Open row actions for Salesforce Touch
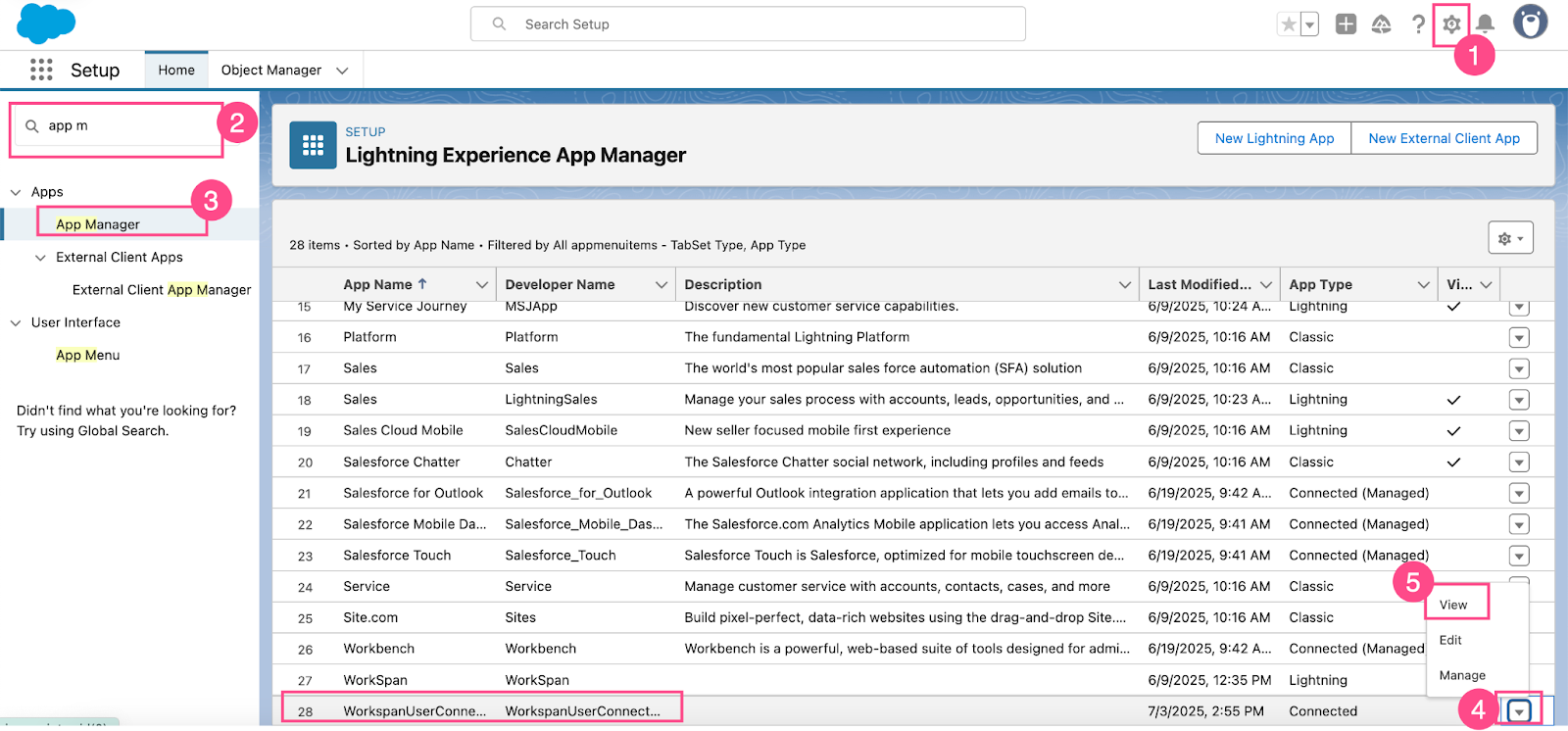This screenshot has width=1568, height=731. (x=1519, y=556)
